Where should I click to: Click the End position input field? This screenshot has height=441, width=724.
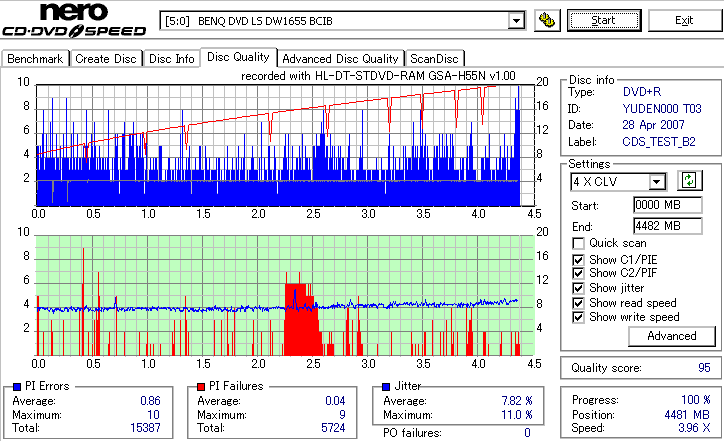pyautogui.click(x=668, y=226)
